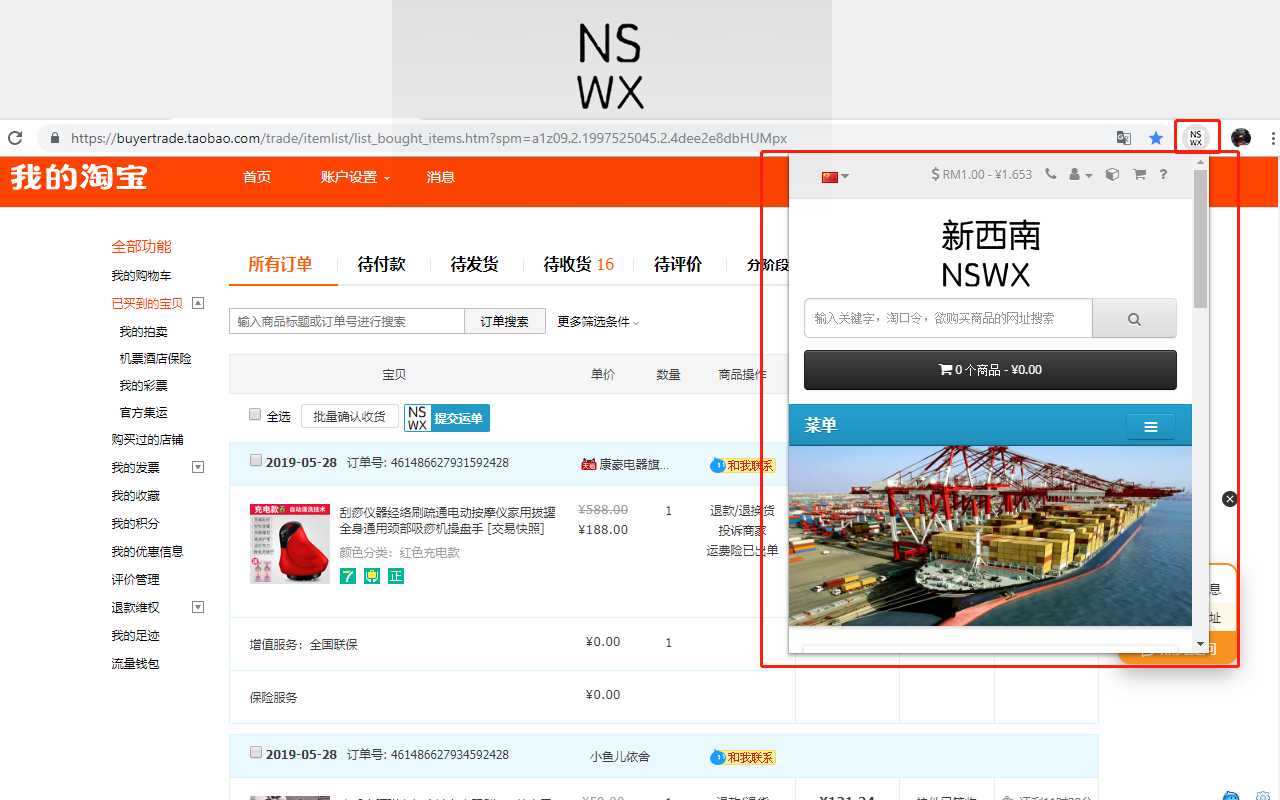Open the language flag dropdown in the popup
Image resolution: width=1280 pixels, height=800 pixels.
coord(835,177)
